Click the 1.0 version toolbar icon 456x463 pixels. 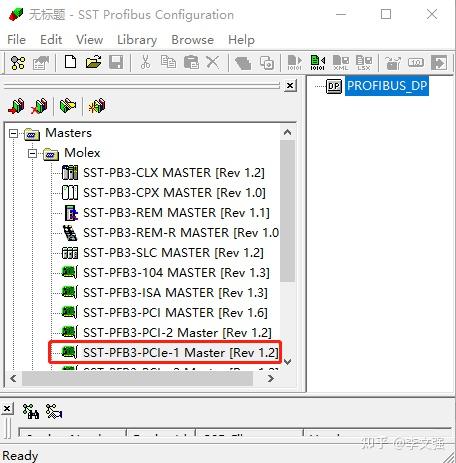(x=416, y=62)
